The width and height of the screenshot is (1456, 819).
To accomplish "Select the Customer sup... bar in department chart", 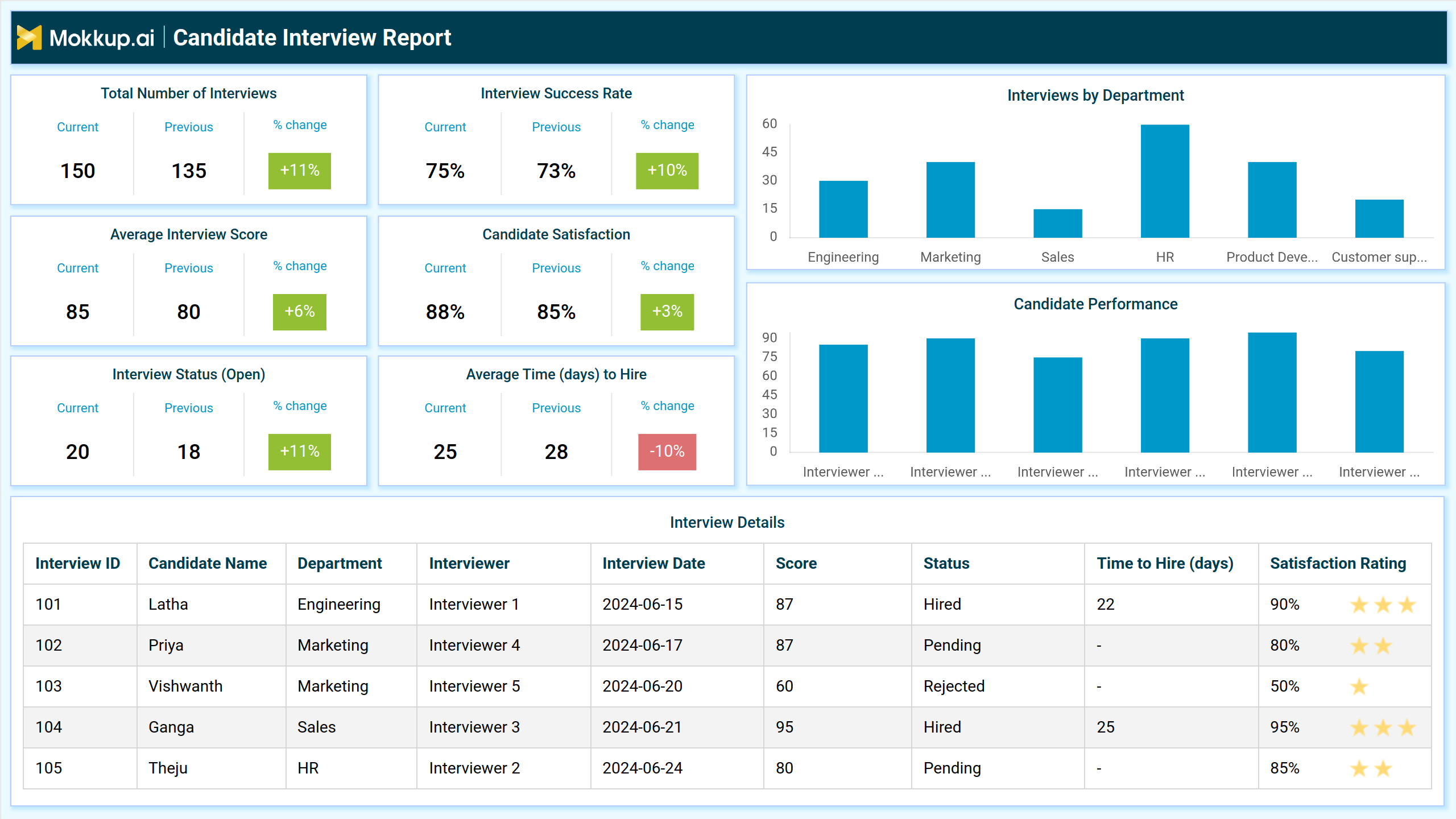I will pos(1379,218).
